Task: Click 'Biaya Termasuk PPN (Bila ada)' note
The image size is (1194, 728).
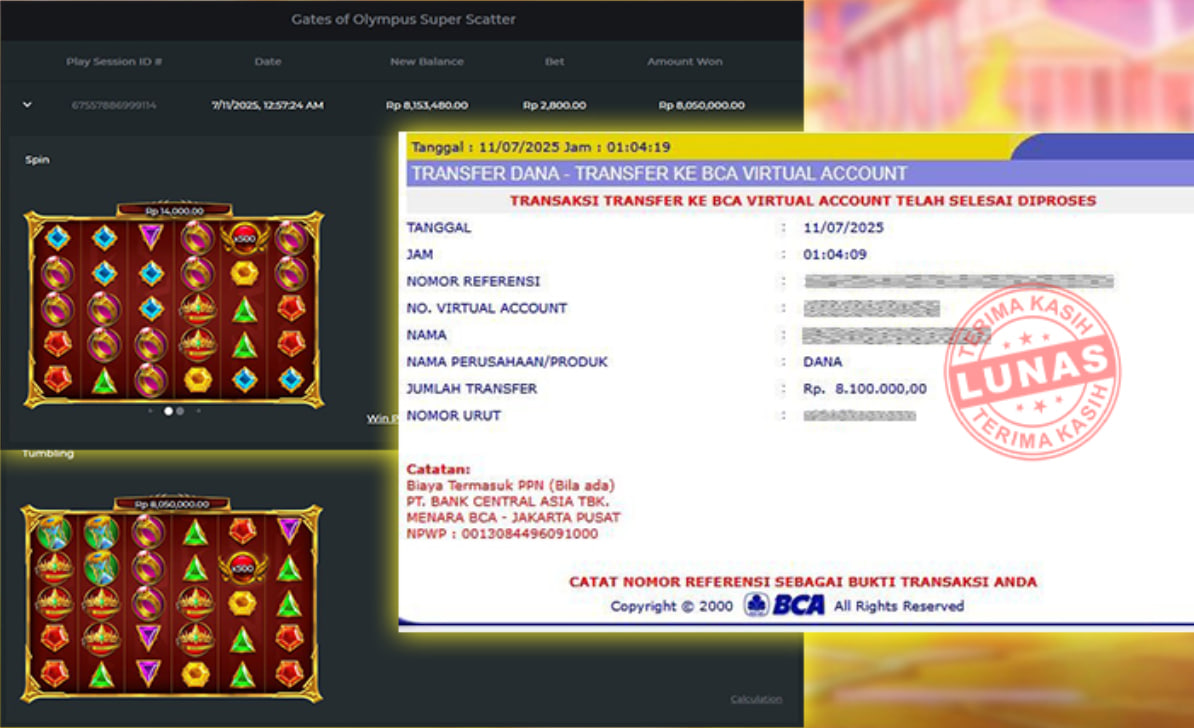Action: pos(510,485)
